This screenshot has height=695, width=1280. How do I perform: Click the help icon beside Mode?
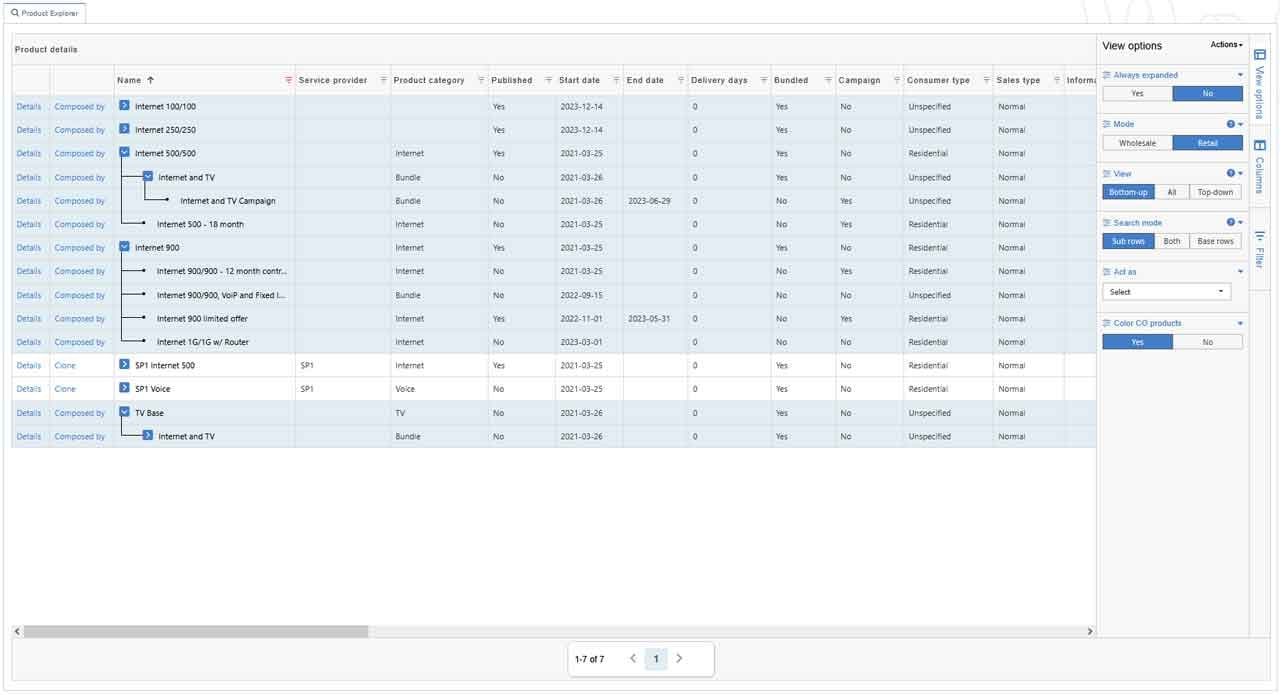click(x=1231, y=124)
